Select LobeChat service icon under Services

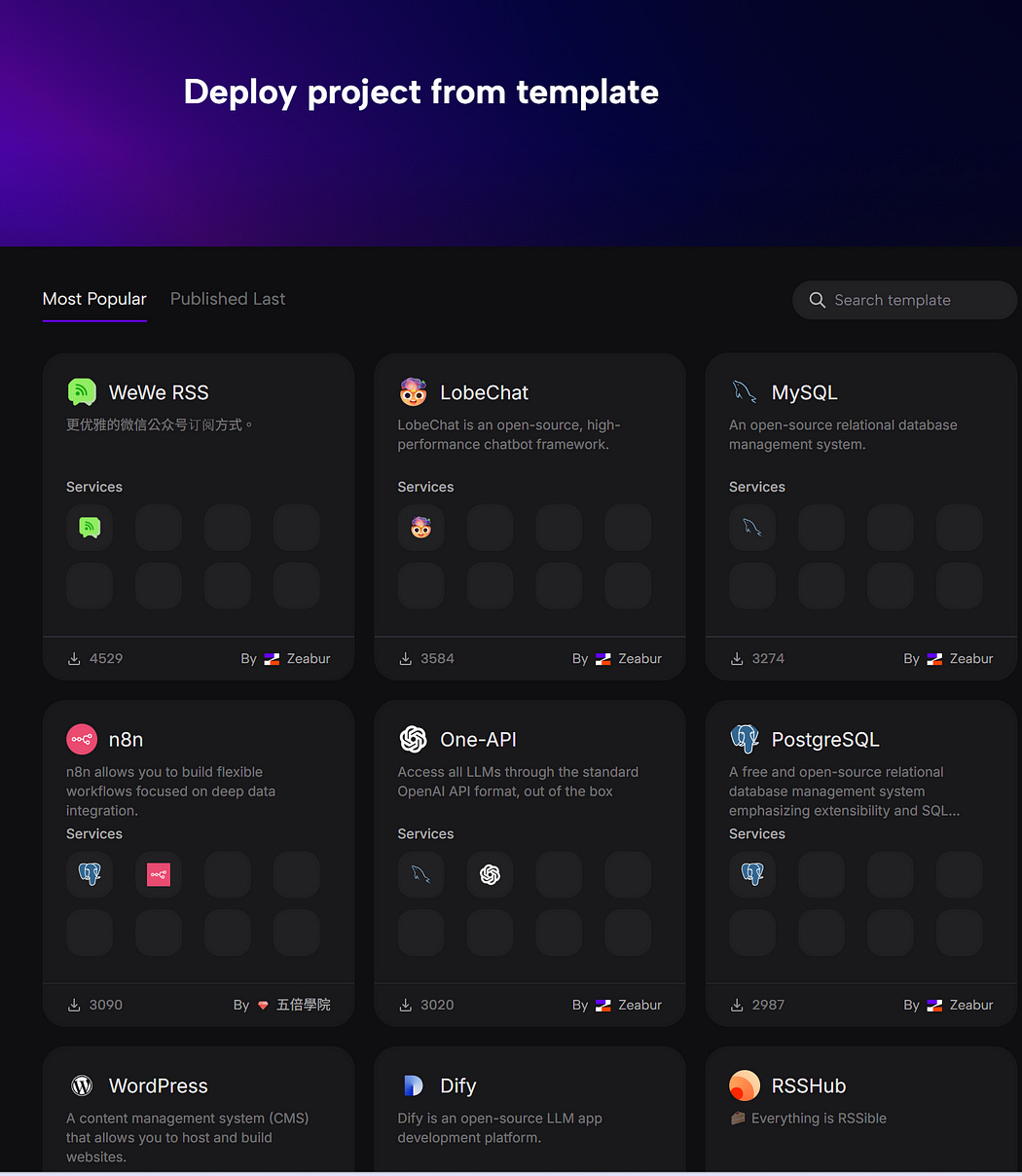(x=420, y=528)
